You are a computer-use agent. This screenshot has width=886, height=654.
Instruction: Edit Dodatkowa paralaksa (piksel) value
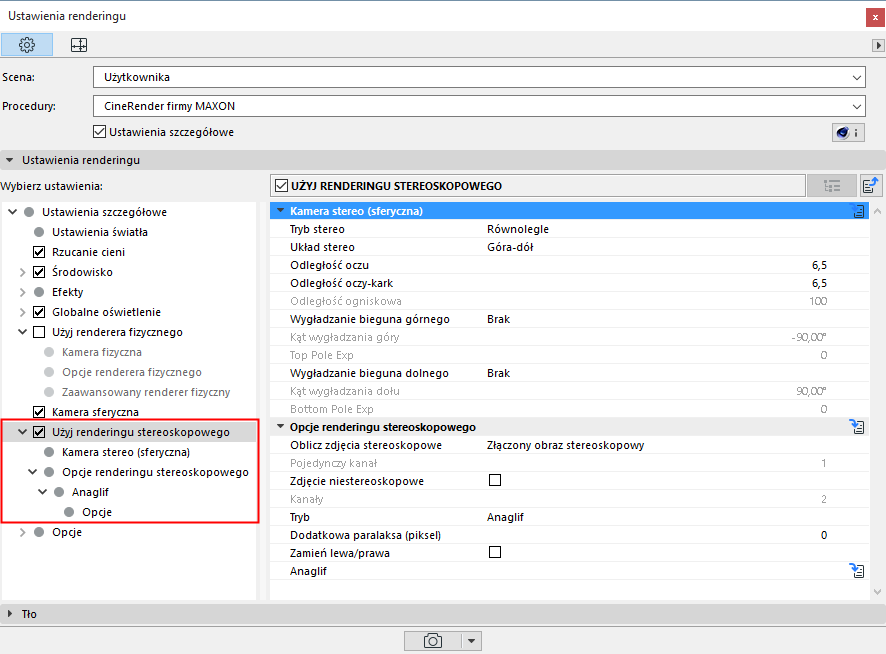824,535
